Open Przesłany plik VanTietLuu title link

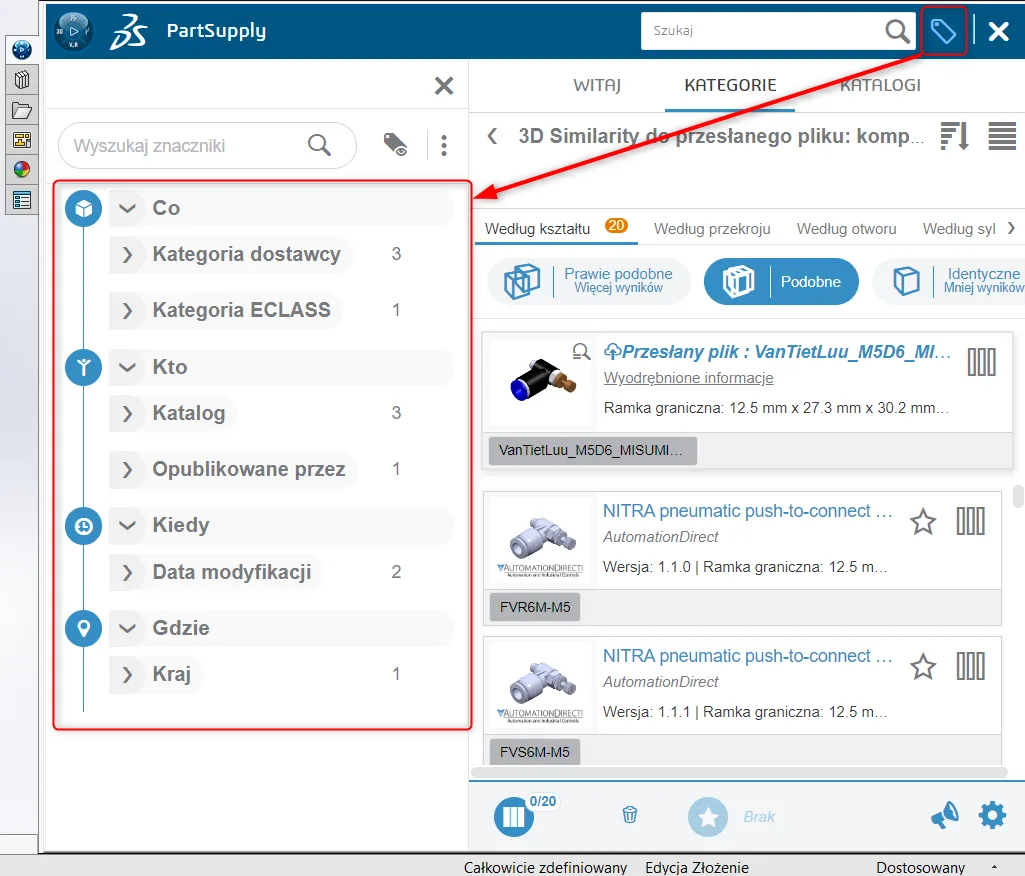pos(777,352)
